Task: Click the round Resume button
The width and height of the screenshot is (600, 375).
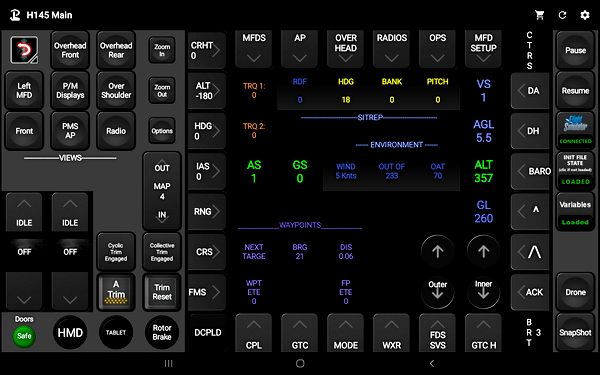Action: (576, 91)
